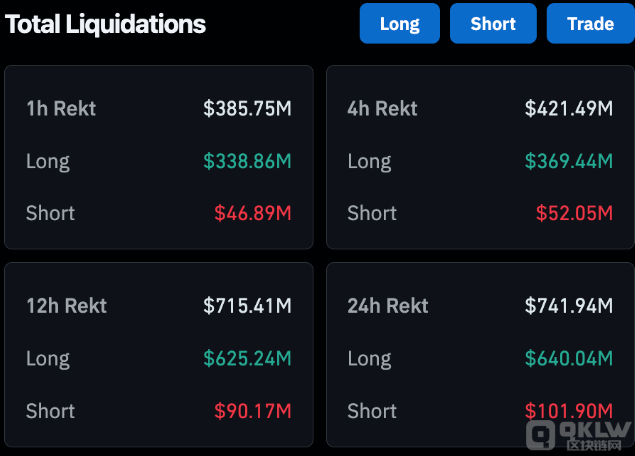Select the $385.75M 1h total value
635x456 pixels.
click(x=247, y=109)
